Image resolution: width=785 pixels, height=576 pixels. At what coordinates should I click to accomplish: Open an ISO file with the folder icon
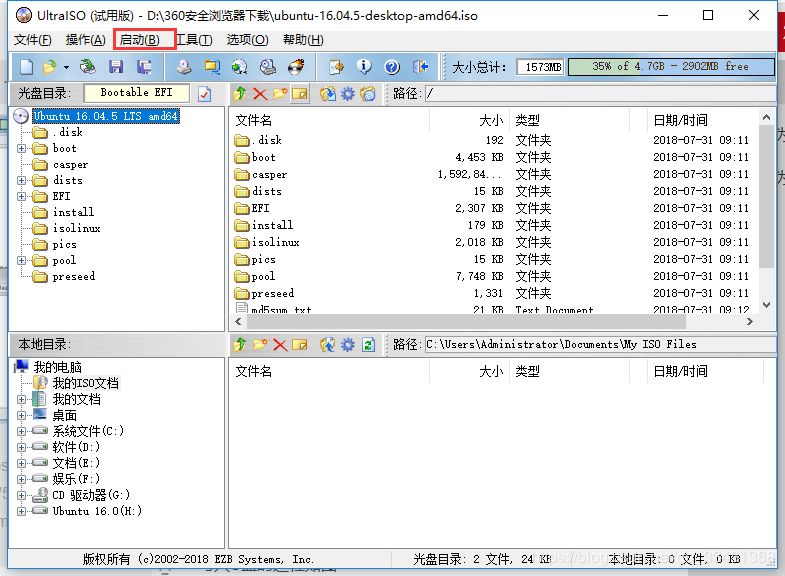50,67
